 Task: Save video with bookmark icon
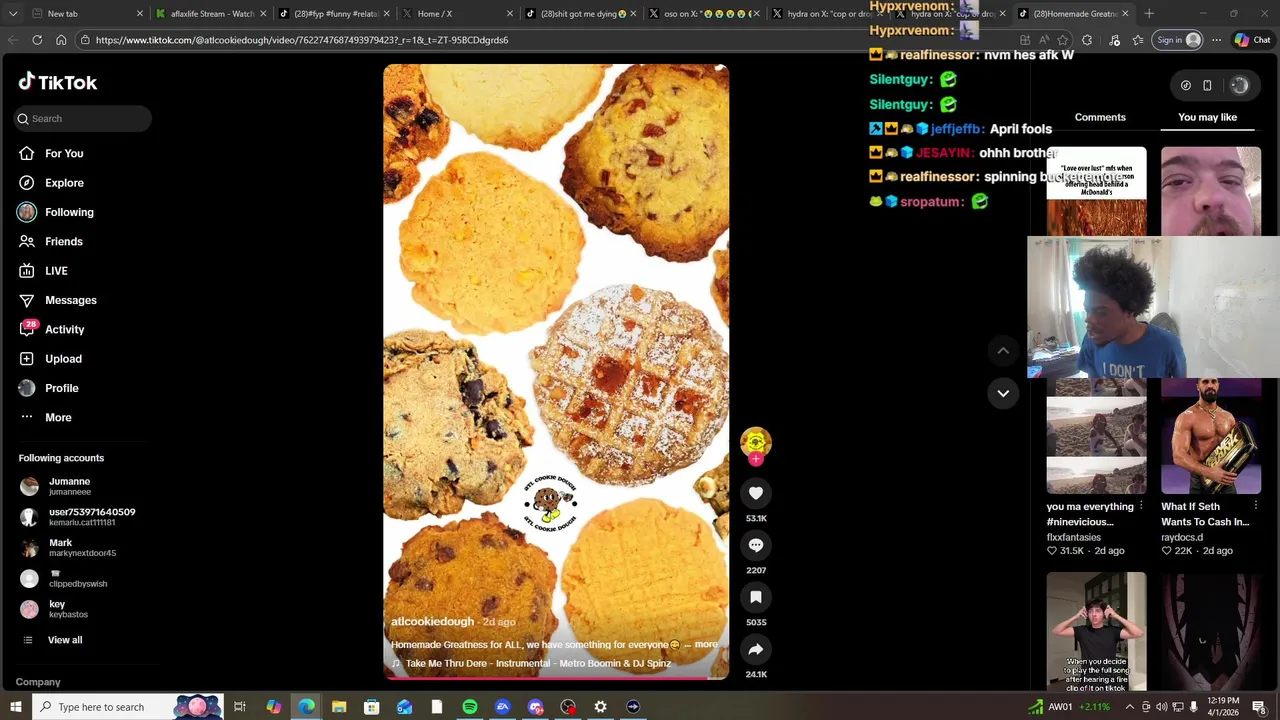tap(756, 597)
